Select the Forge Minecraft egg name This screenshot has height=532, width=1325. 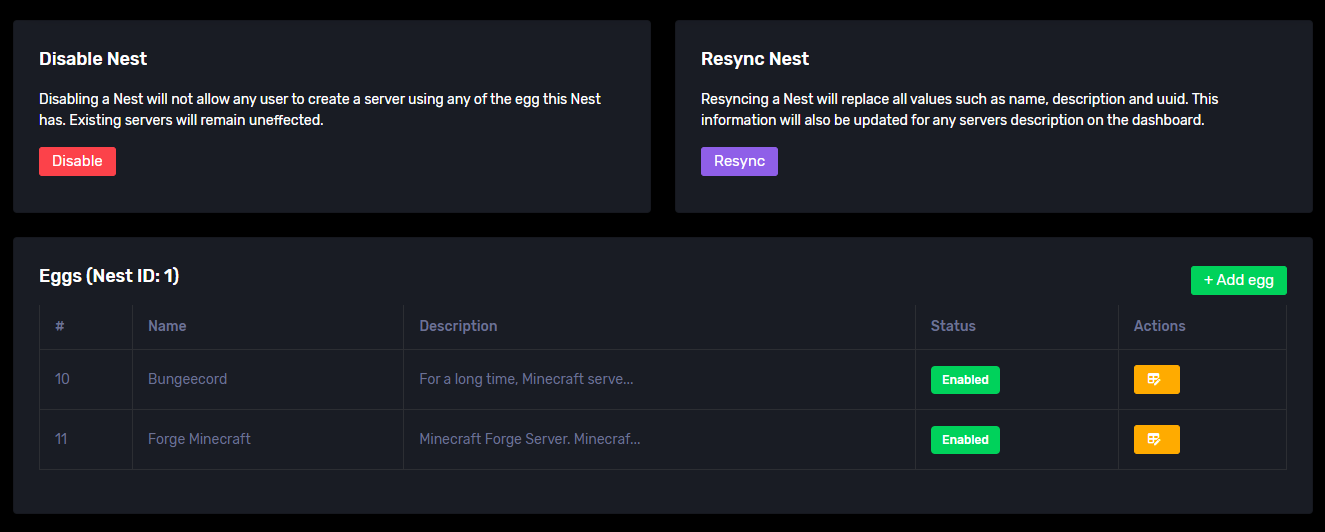(199, 440)
